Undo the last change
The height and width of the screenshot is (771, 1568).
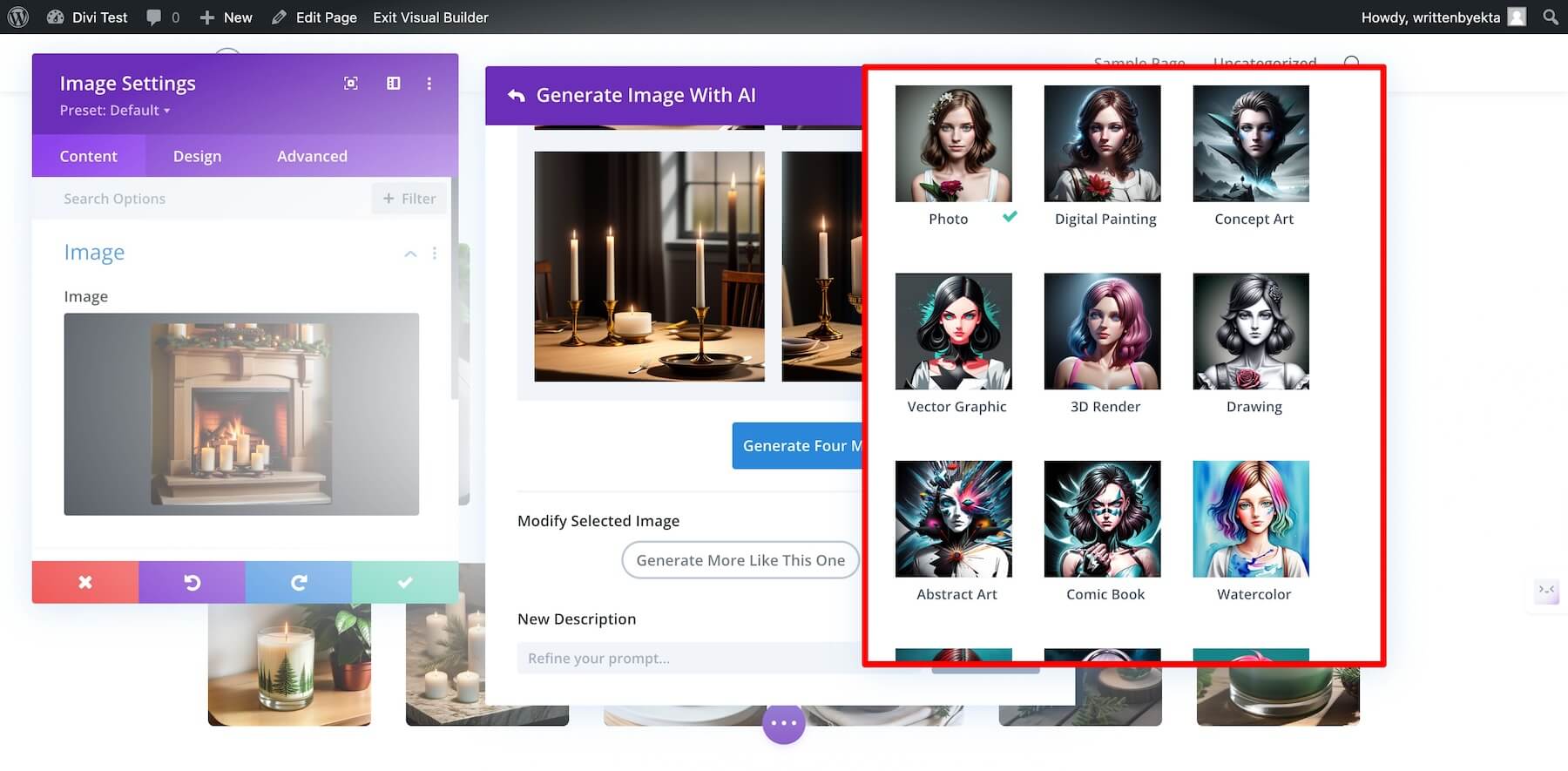192,582
